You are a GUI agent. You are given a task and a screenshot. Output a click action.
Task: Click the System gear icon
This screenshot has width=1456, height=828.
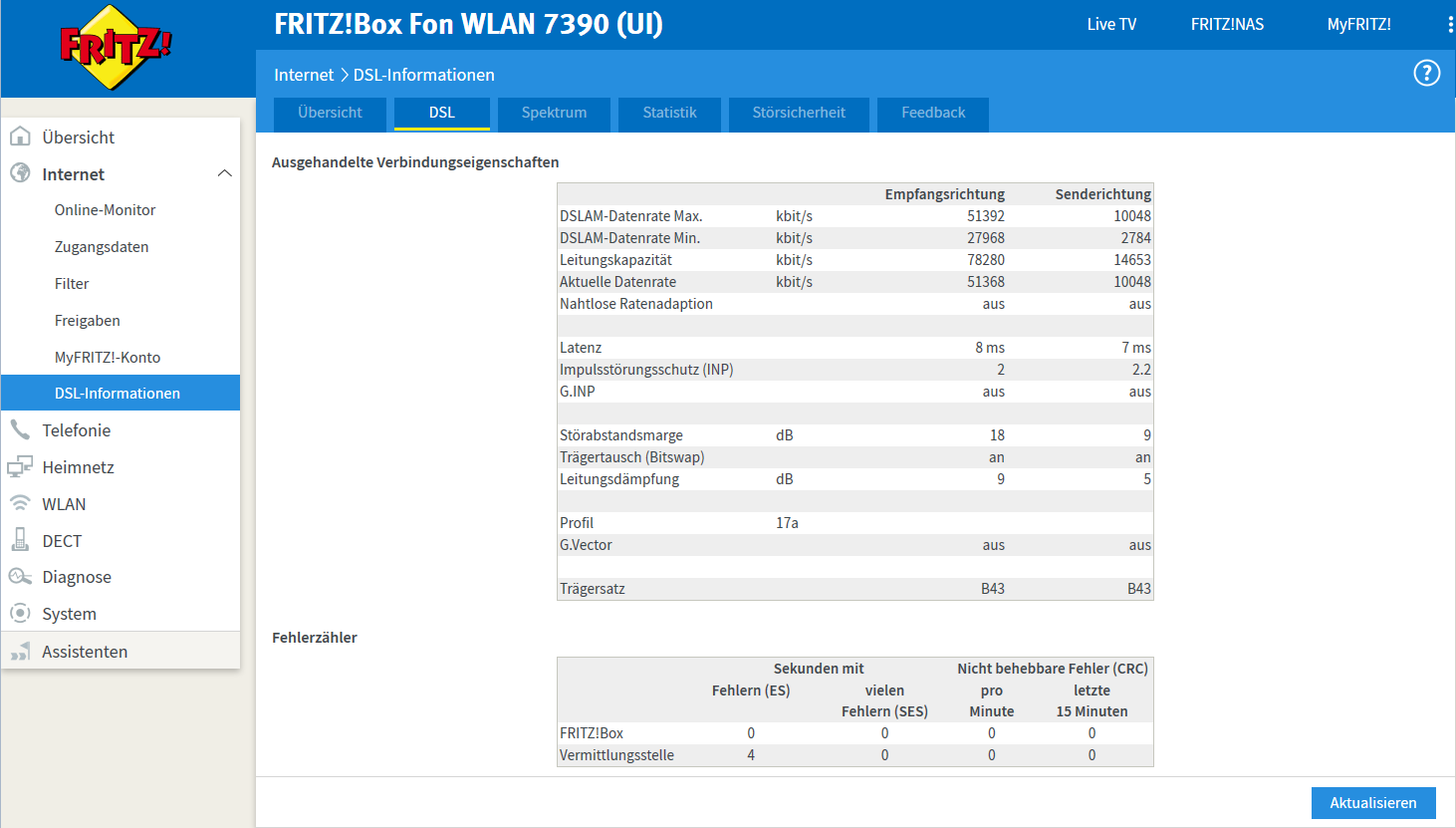pos(20,613)
